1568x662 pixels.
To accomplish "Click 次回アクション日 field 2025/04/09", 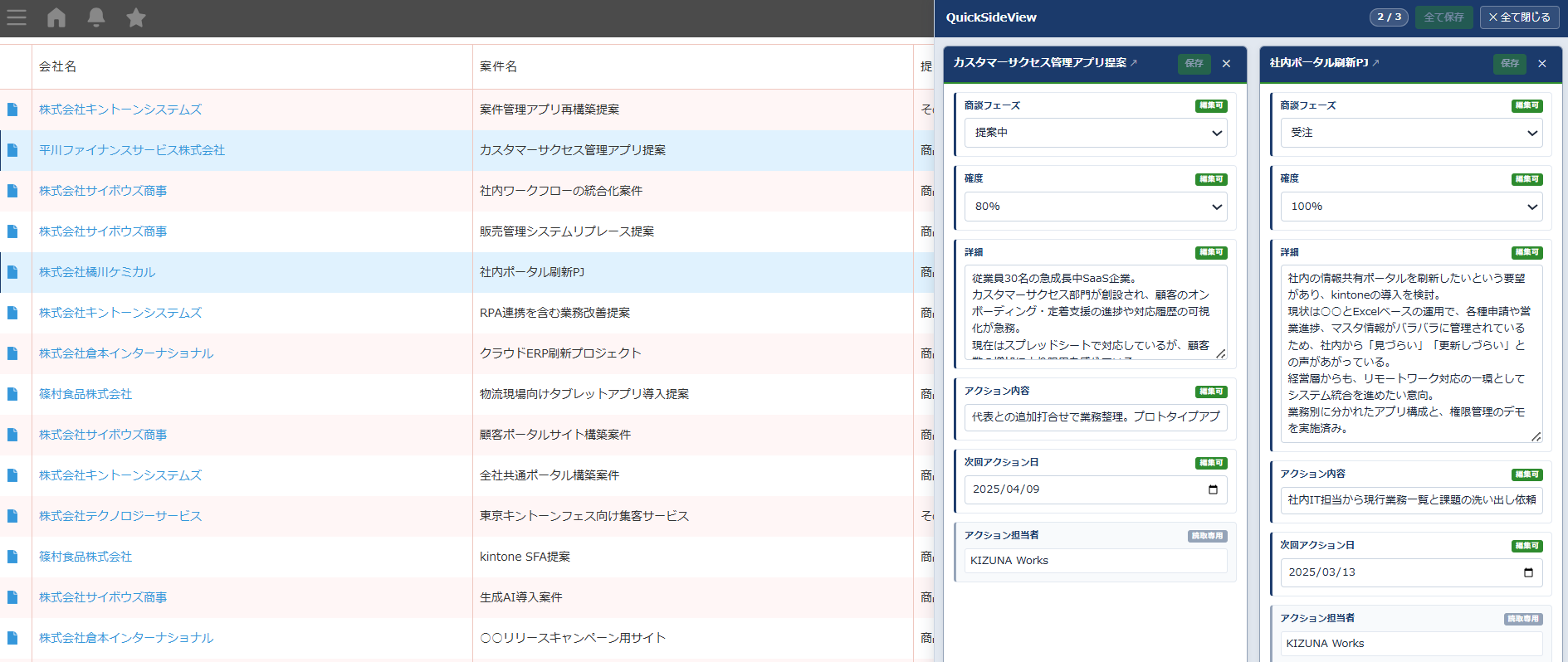I will point(1096,489).
